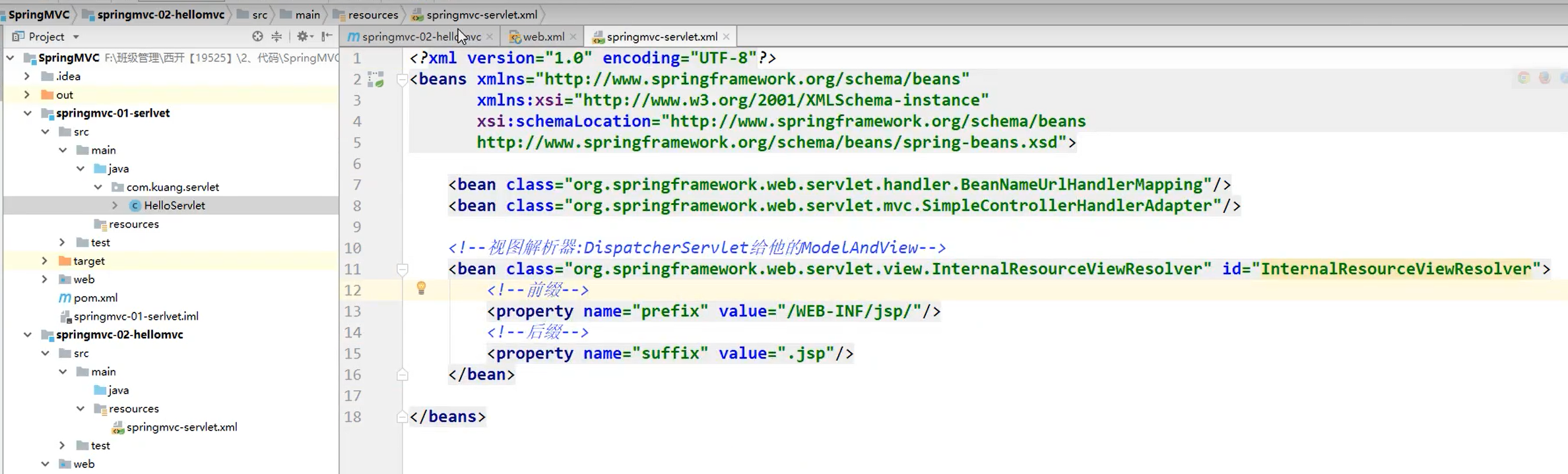This screenshot has width=1568, height=474.
Task: Switch to the web.xml tab
Action: tap(544, 37)
